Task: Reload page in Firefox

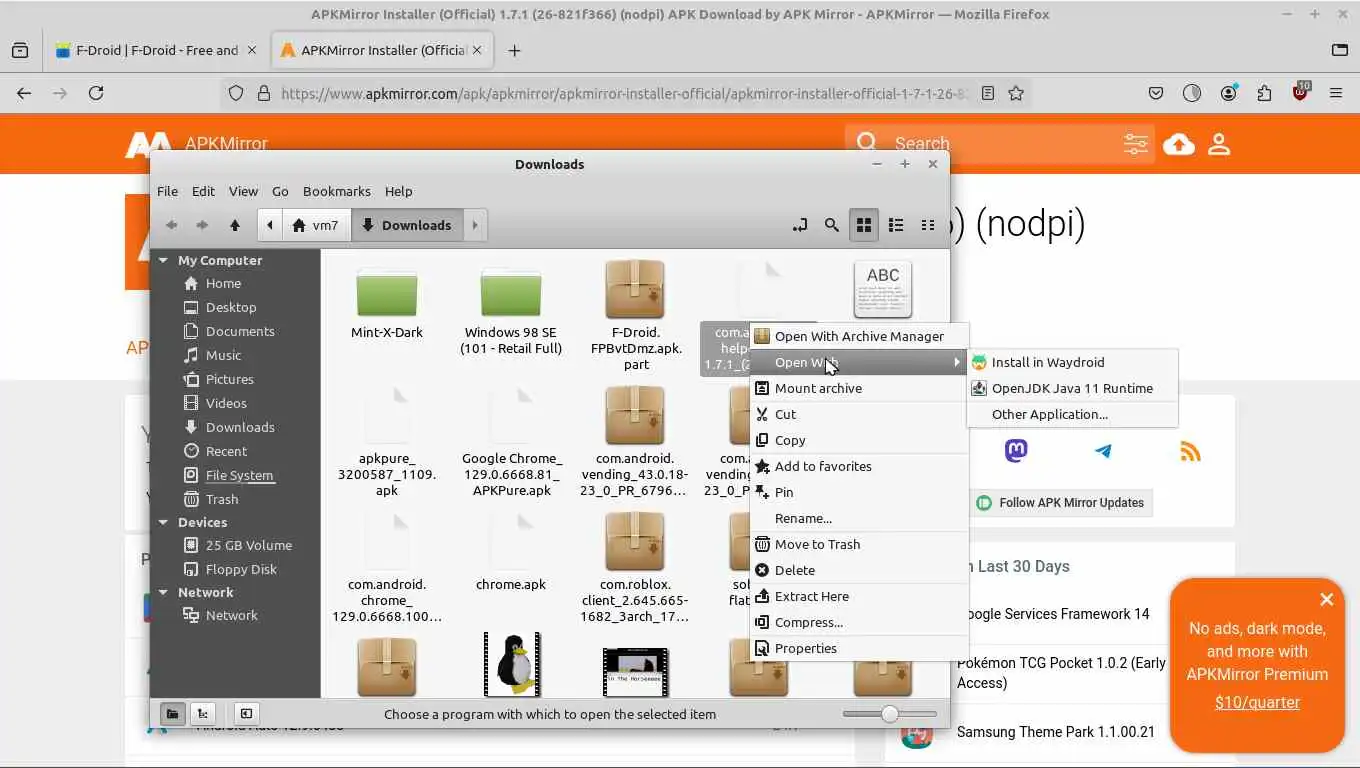Action: tap(96, 93)
